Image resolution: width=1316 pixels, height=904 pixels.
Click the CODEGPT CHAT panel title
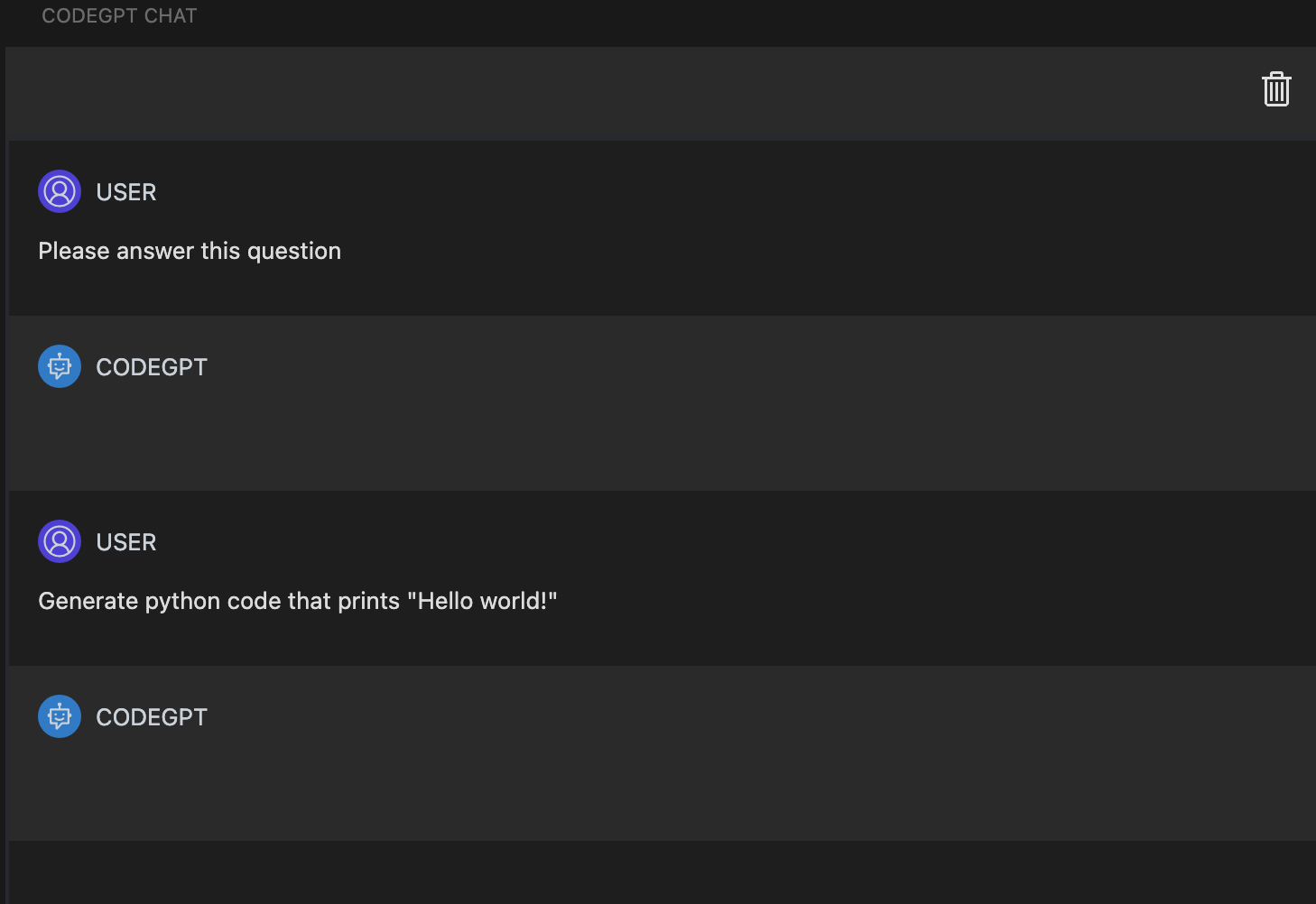click(118, 15)
